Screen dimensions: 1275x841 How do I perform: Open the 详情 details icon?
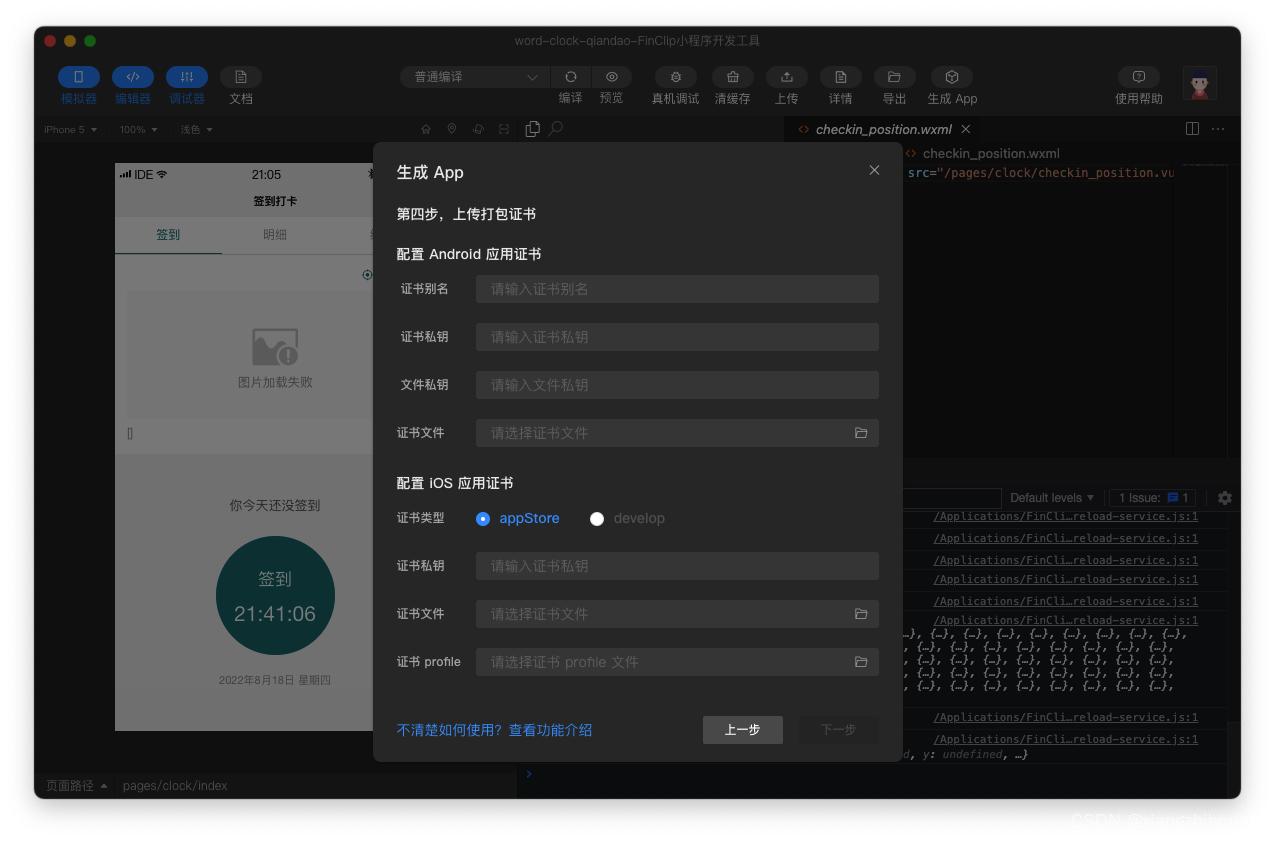click(x=841, y=77)
